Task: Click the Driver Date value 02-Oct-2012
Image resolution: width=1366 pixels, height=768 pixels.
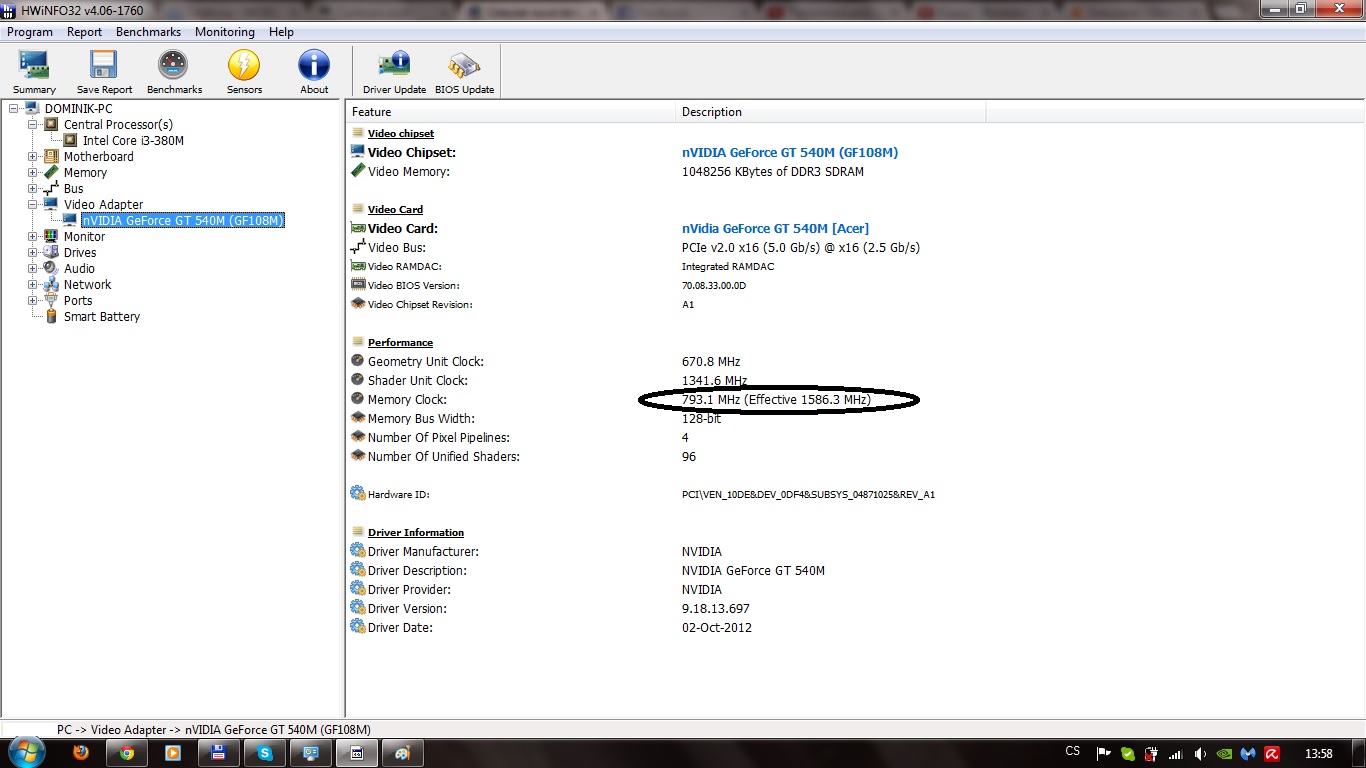Action: click(x=717, y=627)
